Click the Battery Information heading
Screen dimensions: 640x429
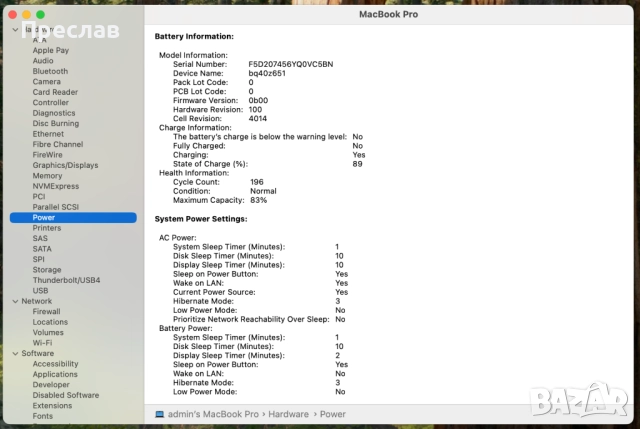(194, 36)
